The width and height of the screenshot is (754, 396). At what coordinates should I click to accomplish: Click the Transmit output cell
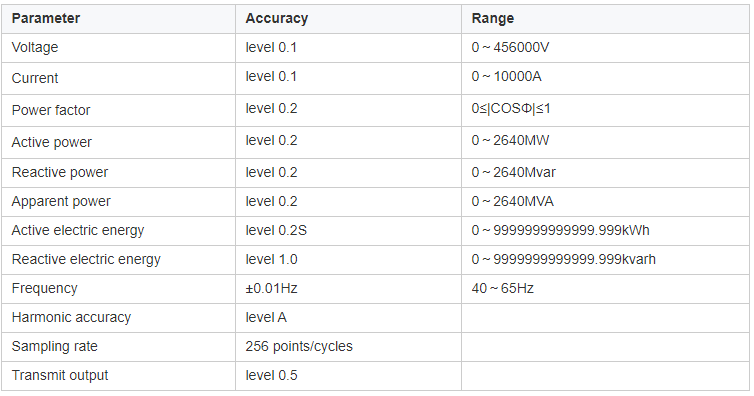[x=118, y=376]
